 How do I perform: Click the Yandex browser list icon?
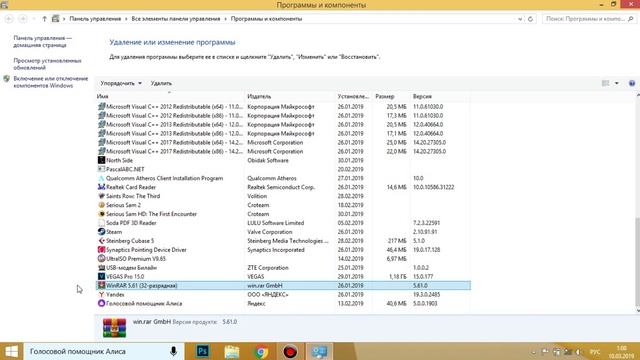[x=102, y=294]
